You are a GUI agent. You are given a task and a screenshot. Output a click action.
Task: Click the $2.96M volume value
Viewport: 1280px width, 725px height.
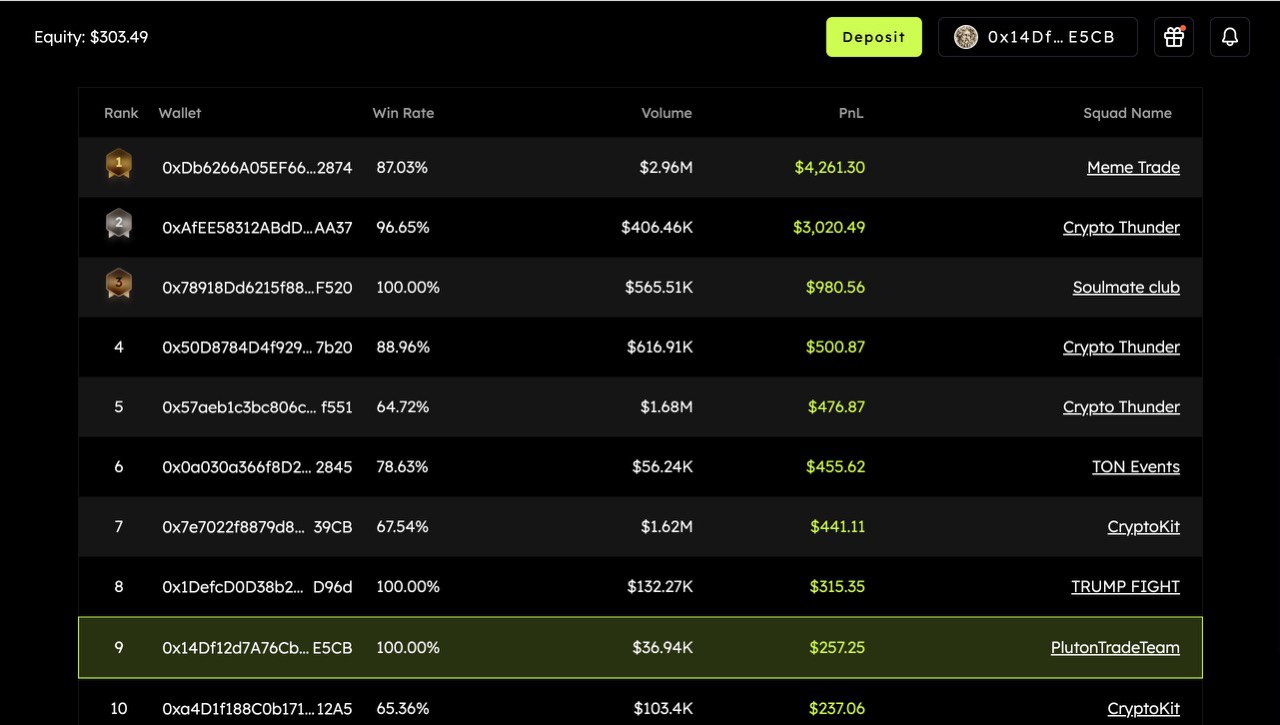(x=666, y=168)
